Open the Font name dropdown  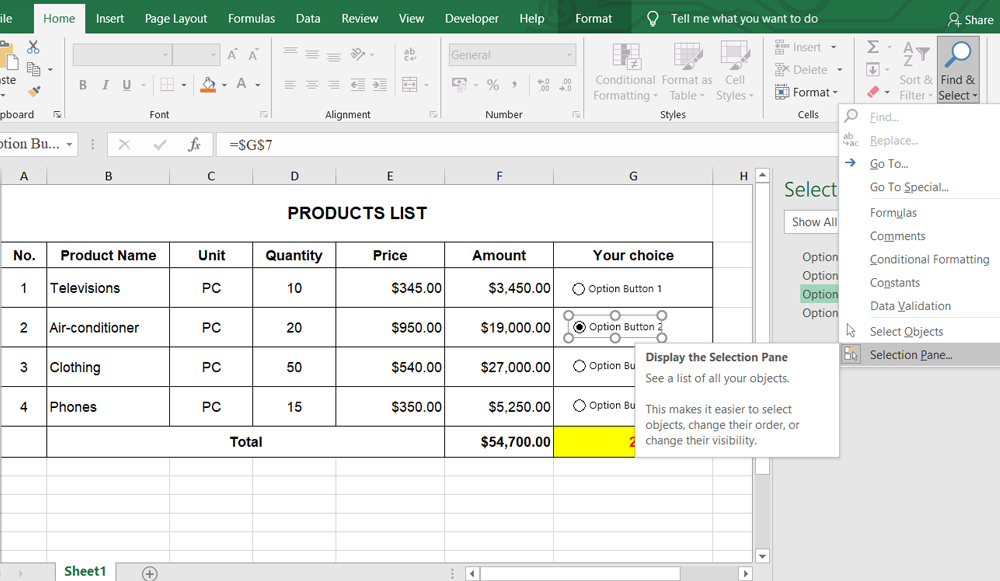[165, 55]
